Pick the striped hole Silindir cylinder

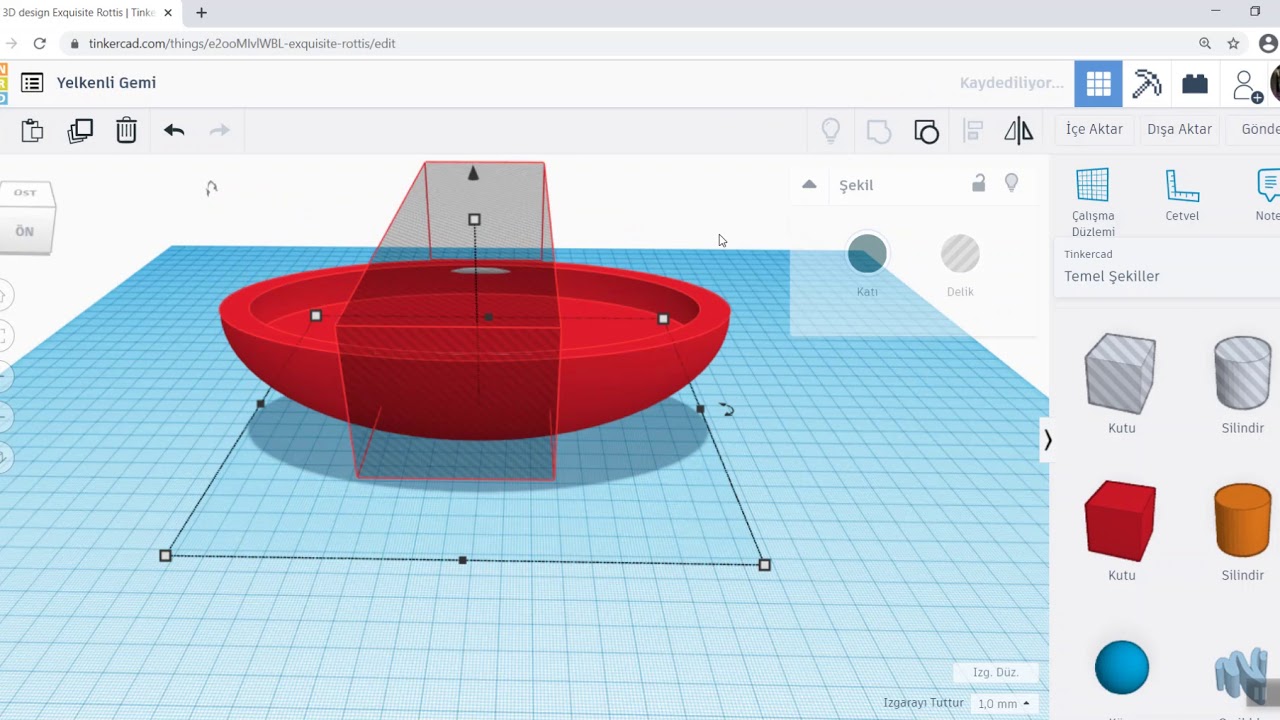coord(1243,373)
